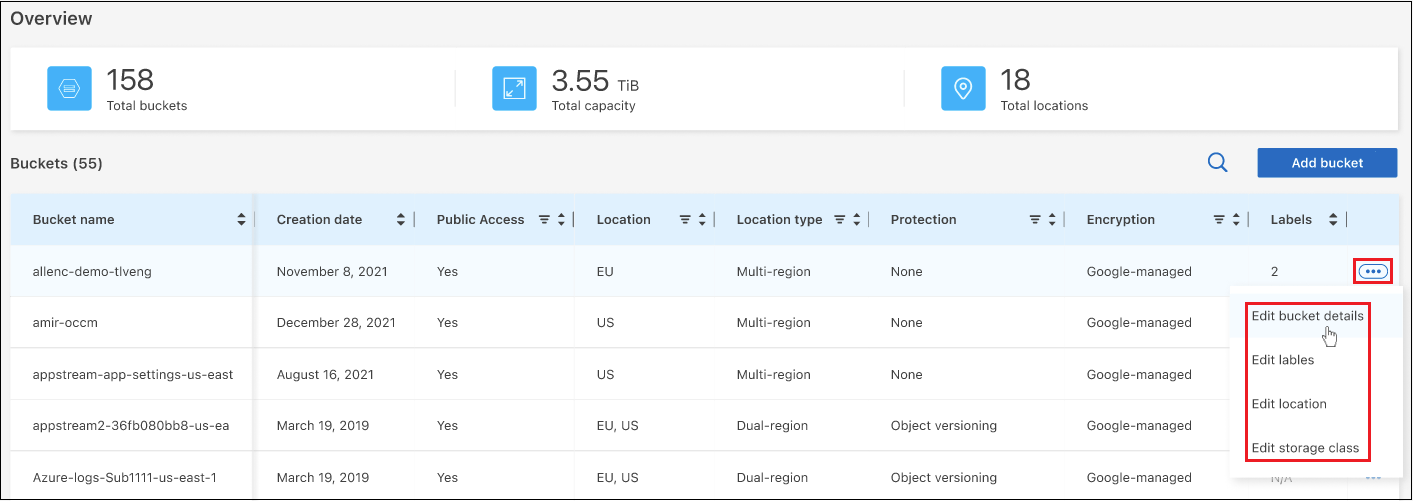Choose Edit lables from the menu
This screenshot has height=501, width=1413.
tap(1282, 360)
